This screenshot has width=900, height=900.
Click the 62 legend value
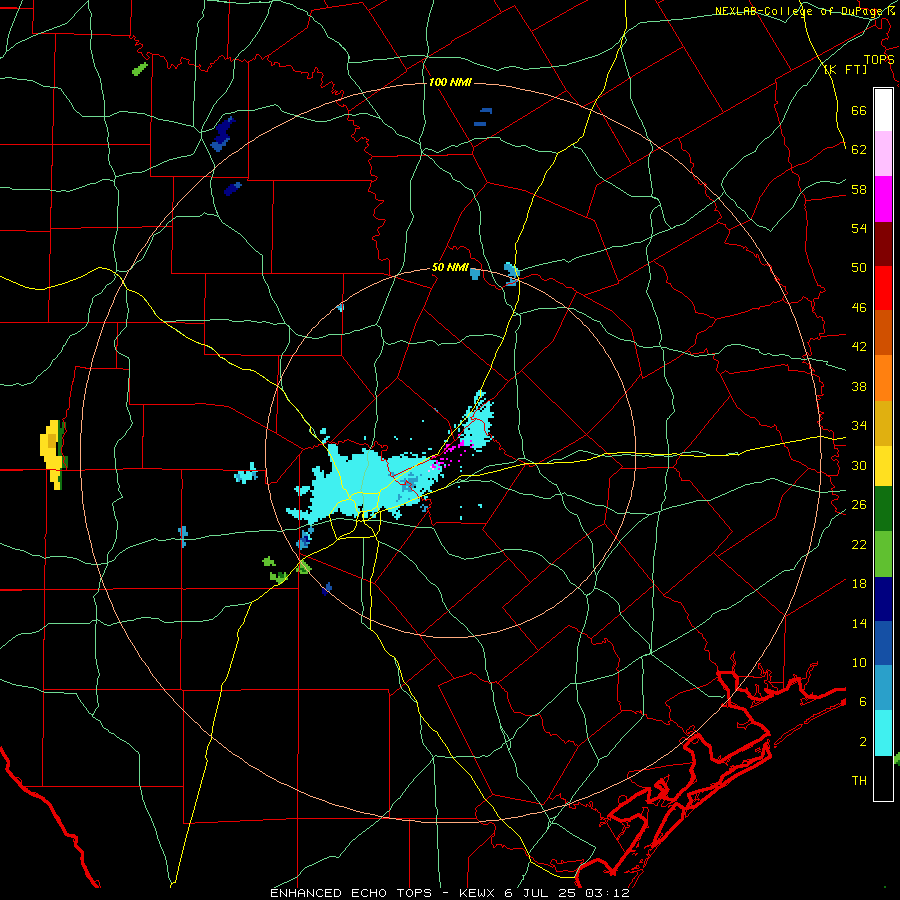click(x=859, y=150)
